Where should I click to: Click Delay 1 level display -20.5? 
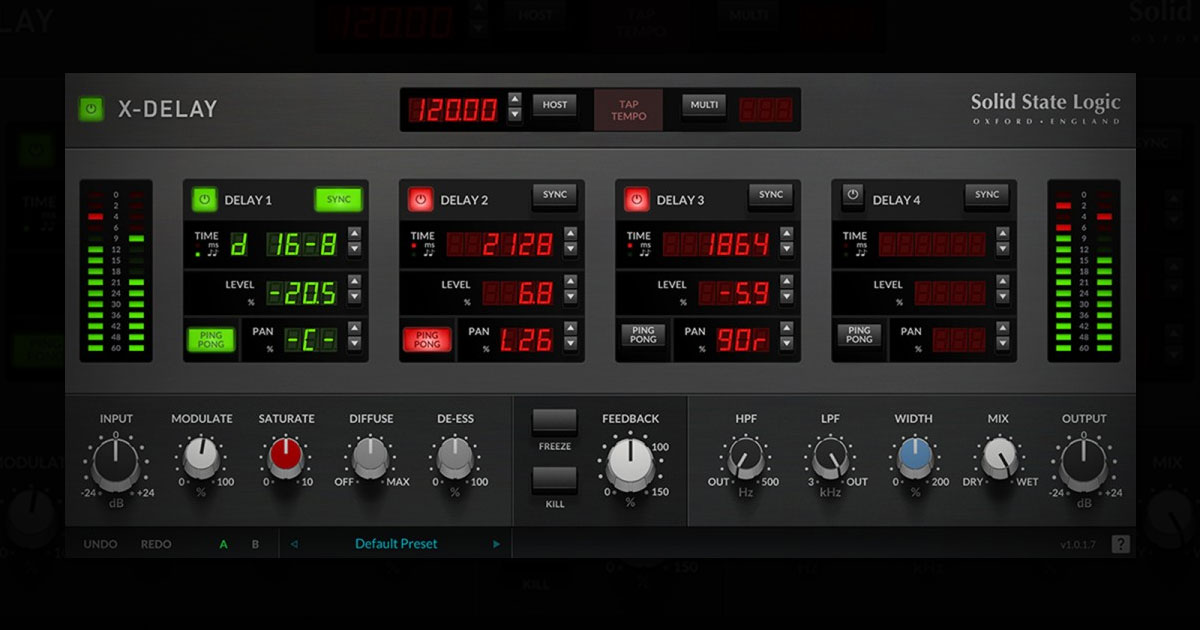click(303, 292)
